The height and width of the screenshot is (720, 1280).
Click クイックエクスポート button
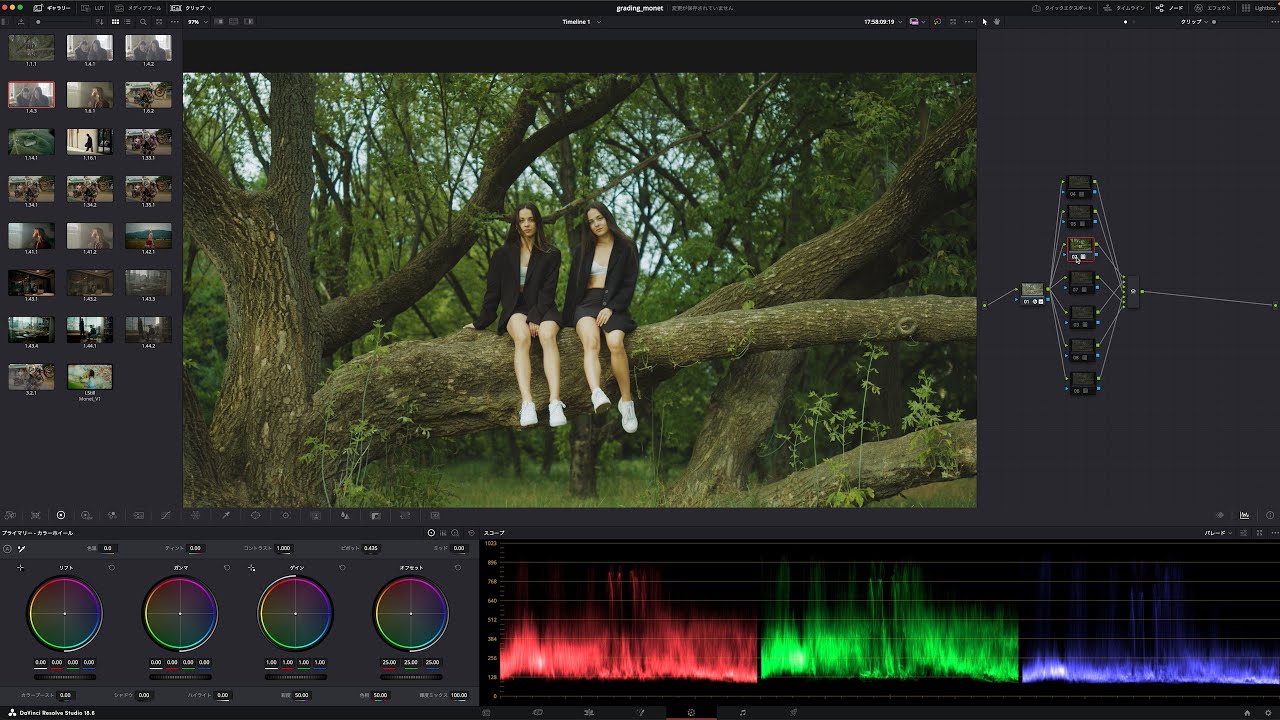click(1063, 7)
